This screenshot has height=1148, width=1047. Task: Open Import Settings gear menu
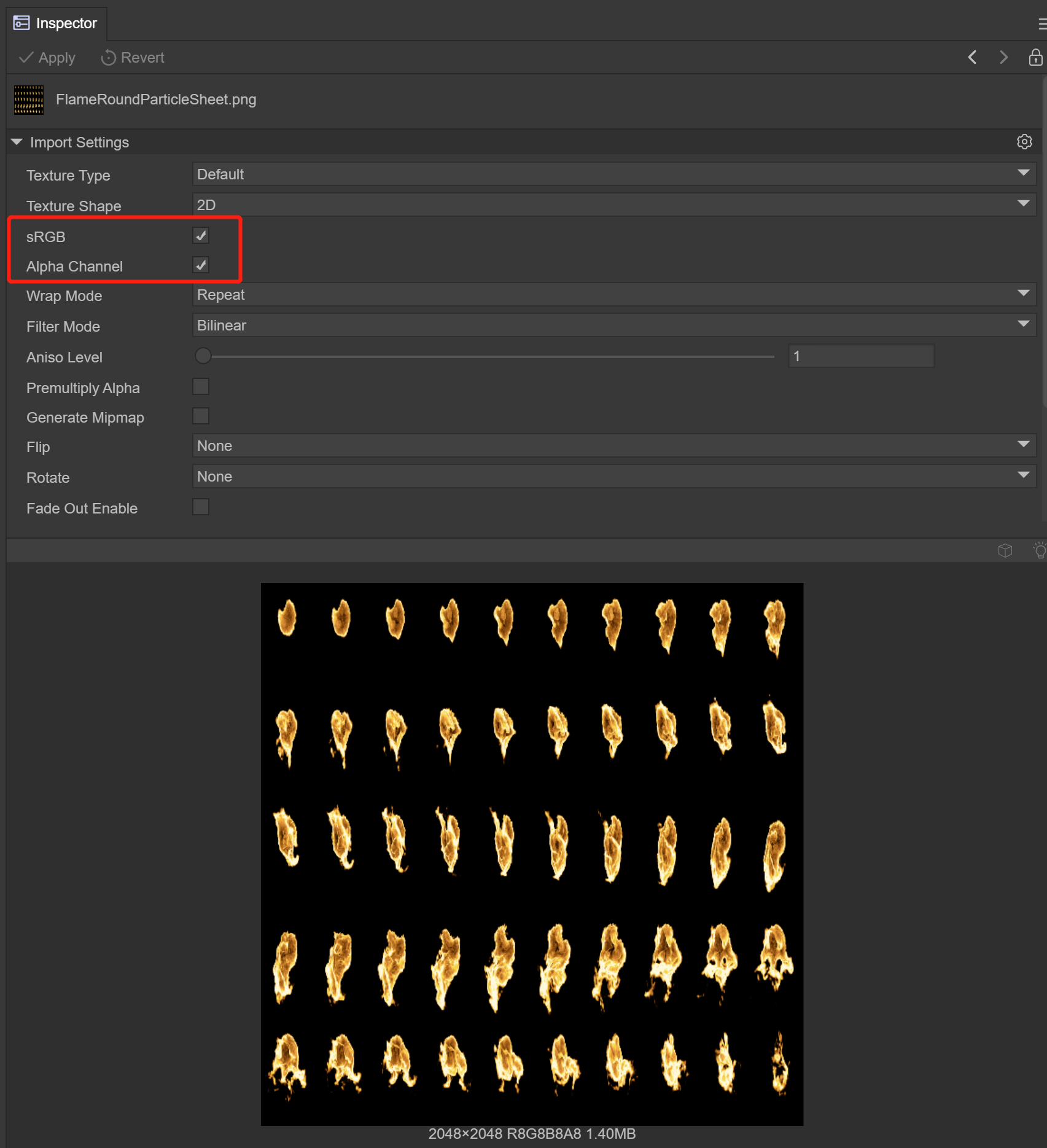(1024, 142)
